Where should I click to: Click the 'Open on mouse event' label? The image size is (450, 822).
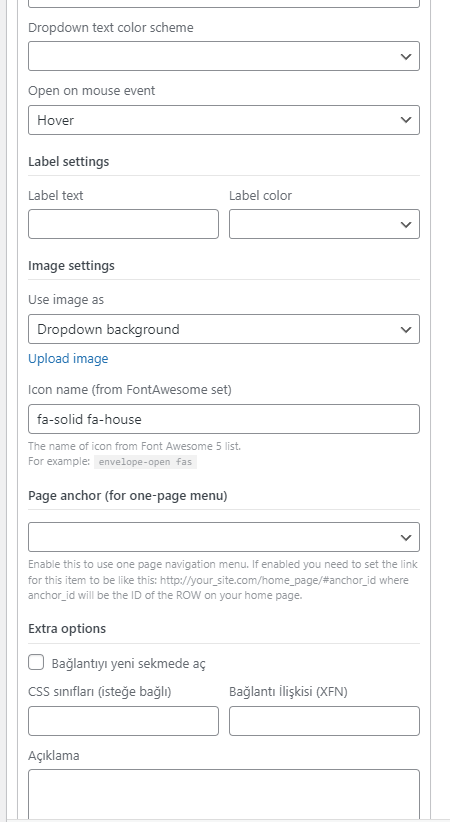(92, 91)
